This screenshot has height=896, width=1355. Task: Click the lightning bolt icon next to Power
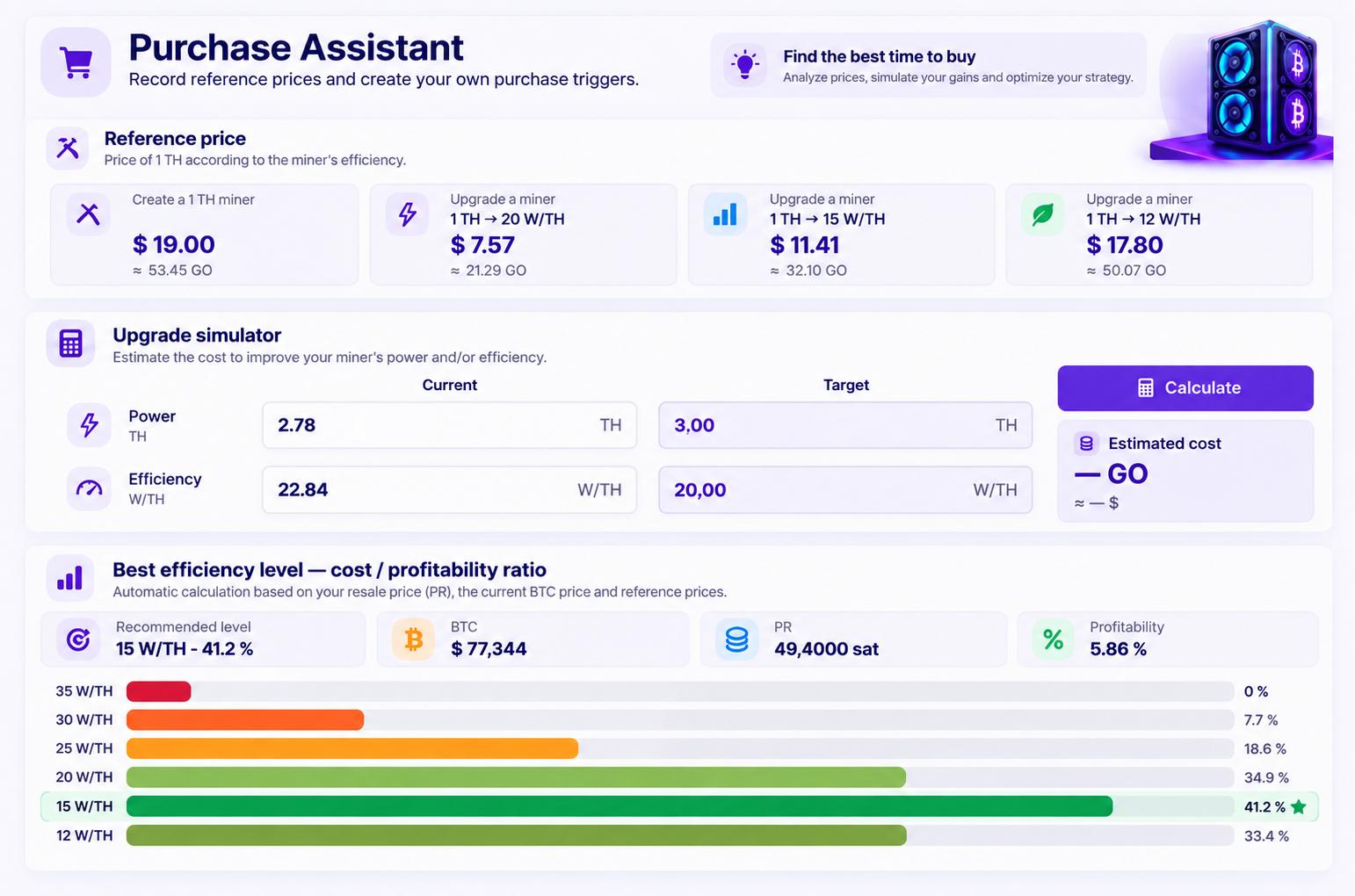coord(89,425)
